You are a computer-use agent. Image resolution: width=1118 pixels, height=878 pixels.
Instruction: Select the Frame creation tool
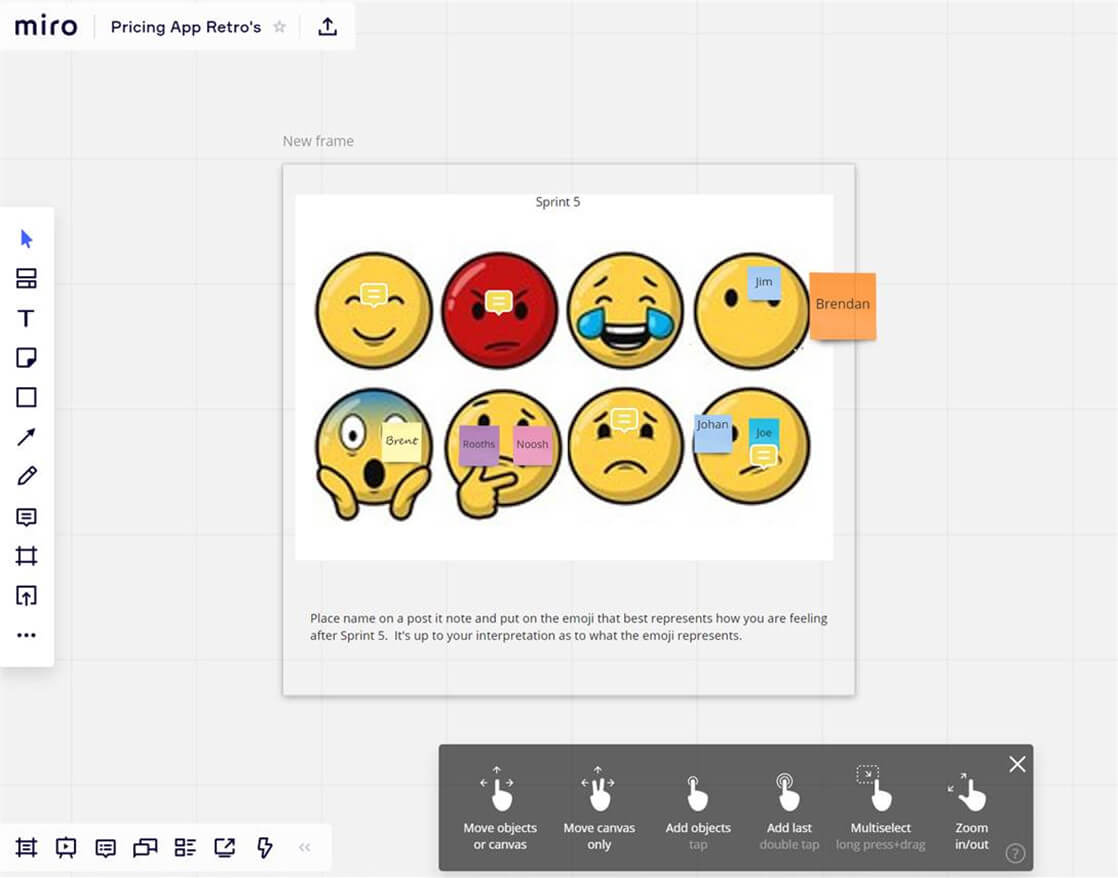point(26,557)
